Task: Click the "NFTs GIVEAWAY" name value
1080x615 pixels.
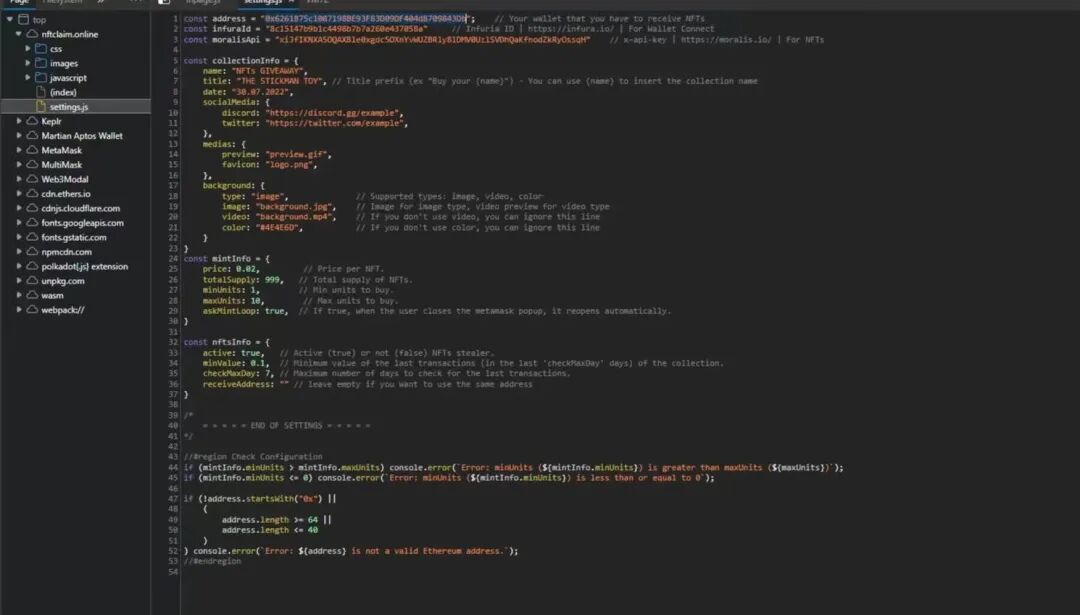Action: click(x=267, y=70)
